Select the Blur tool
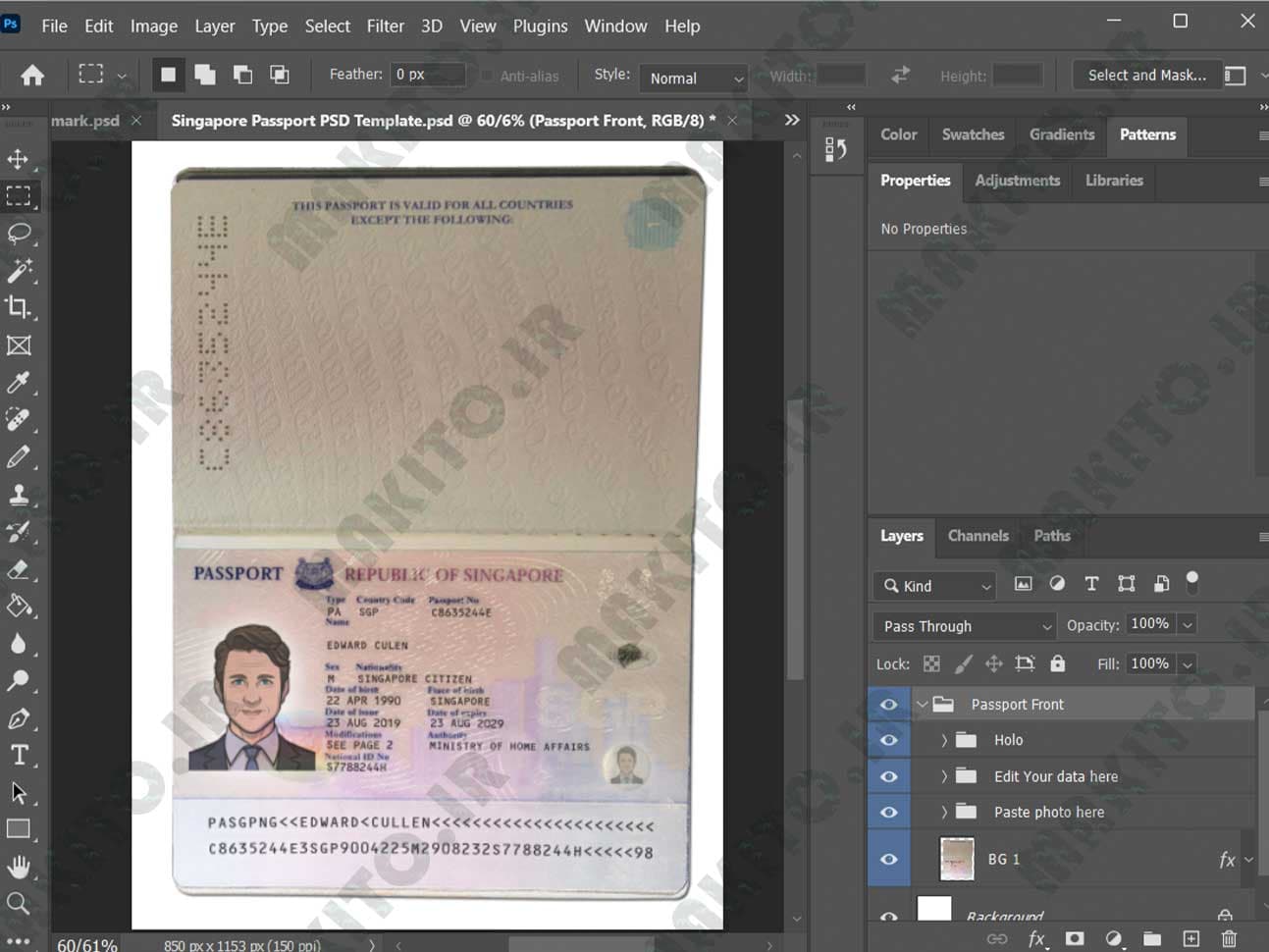 [x=18, y=643]
